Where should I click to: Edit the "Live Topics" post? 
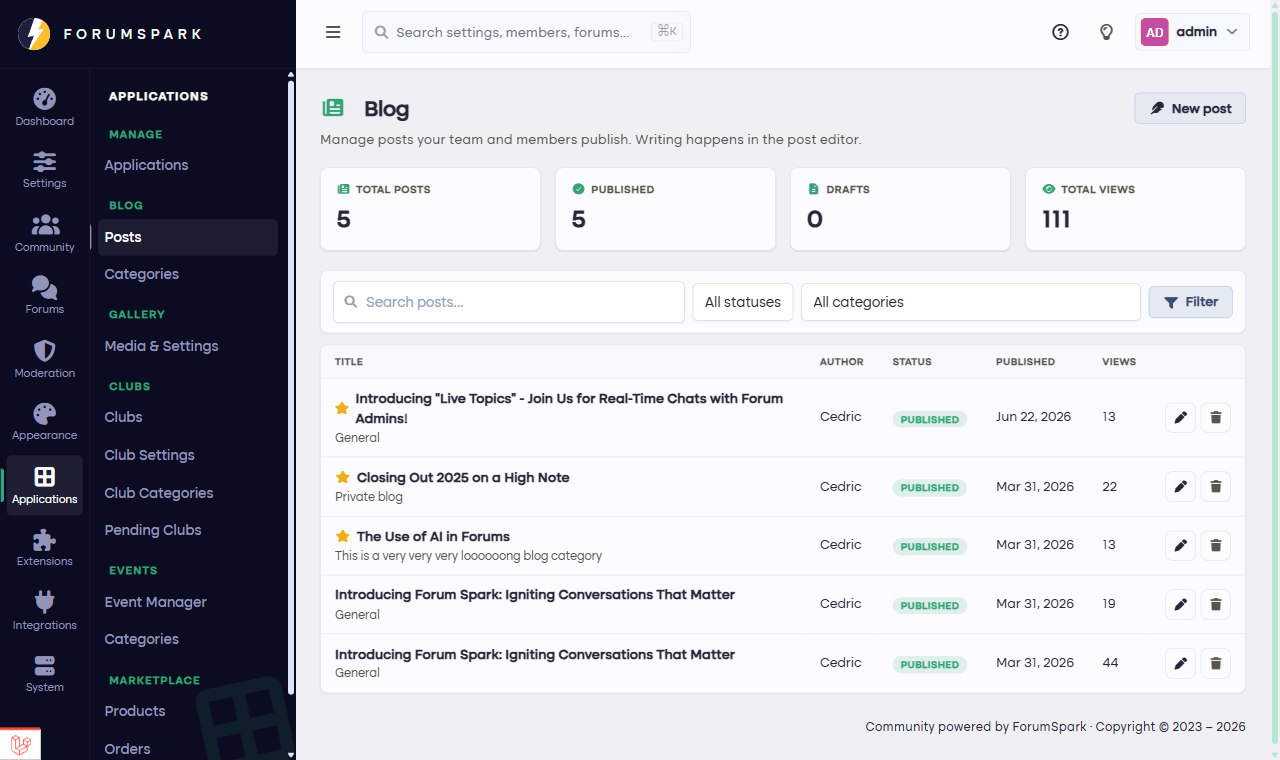[x=1181, y=417]
